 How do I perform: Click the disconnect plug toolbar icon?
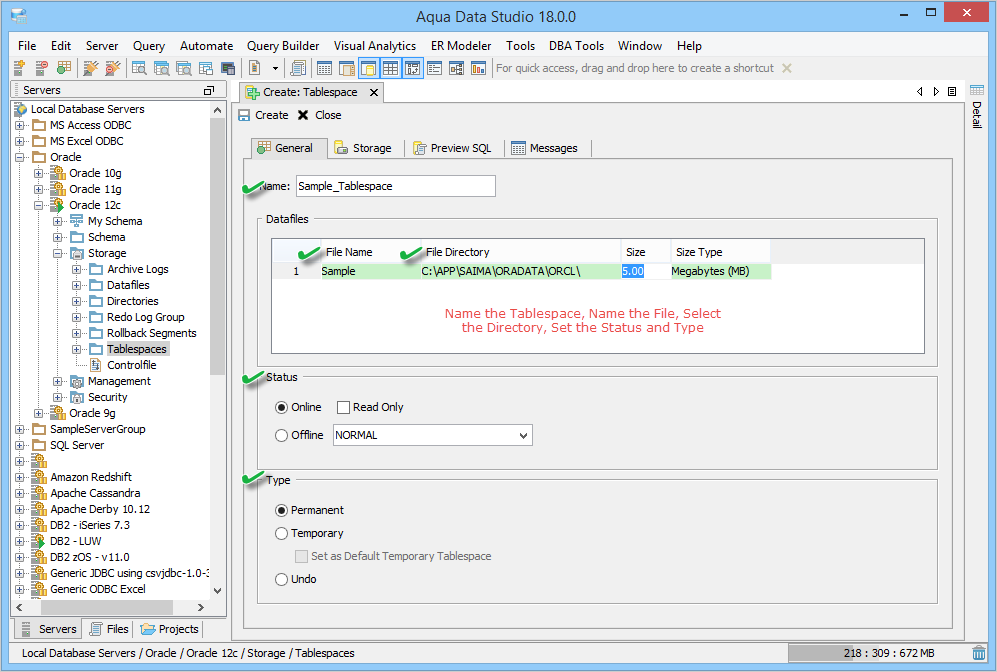(113, 67)
